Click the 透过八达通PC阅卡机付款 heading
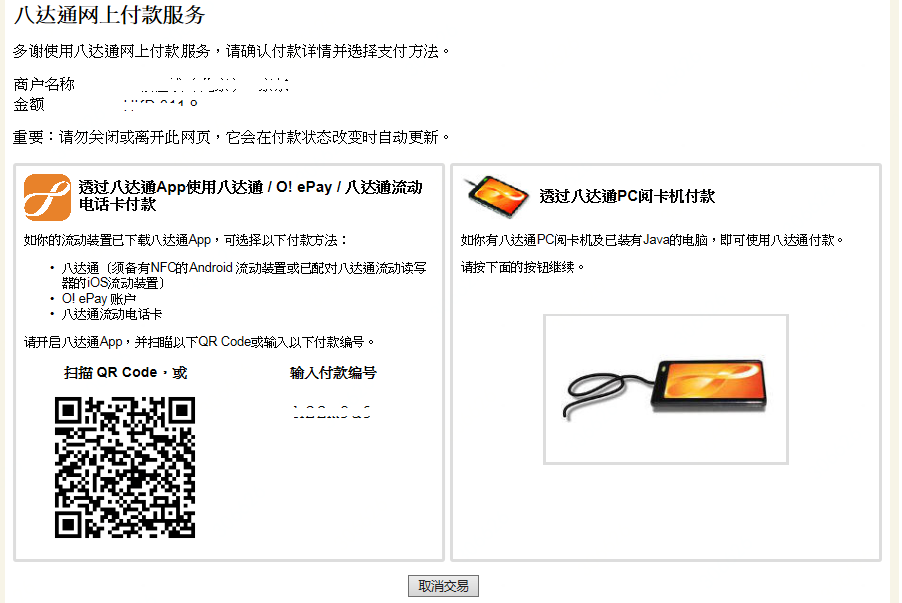902x603 pixels. [627, 196]
